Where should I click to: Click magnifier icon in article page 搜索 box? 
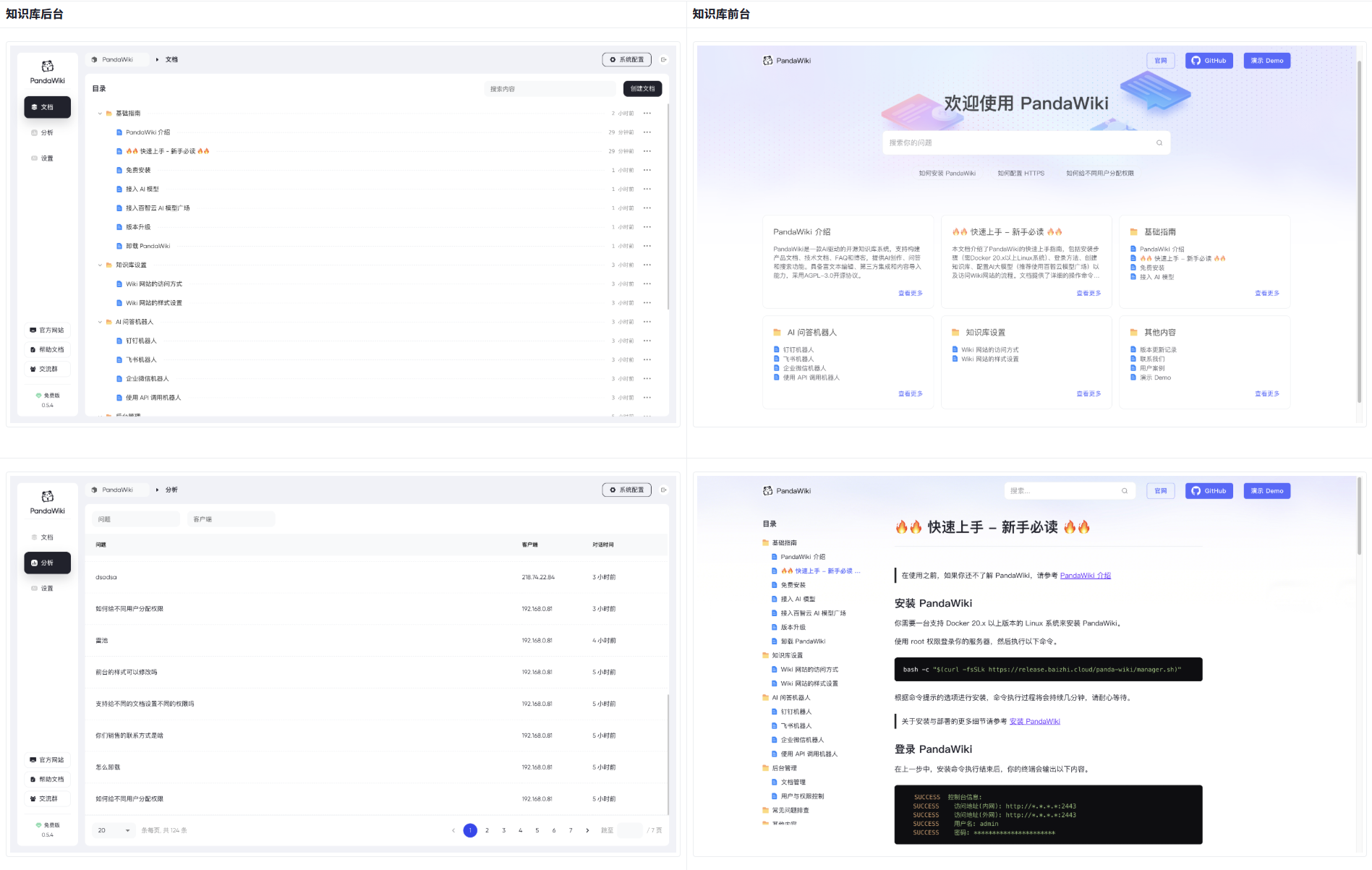coord(1125,491)
